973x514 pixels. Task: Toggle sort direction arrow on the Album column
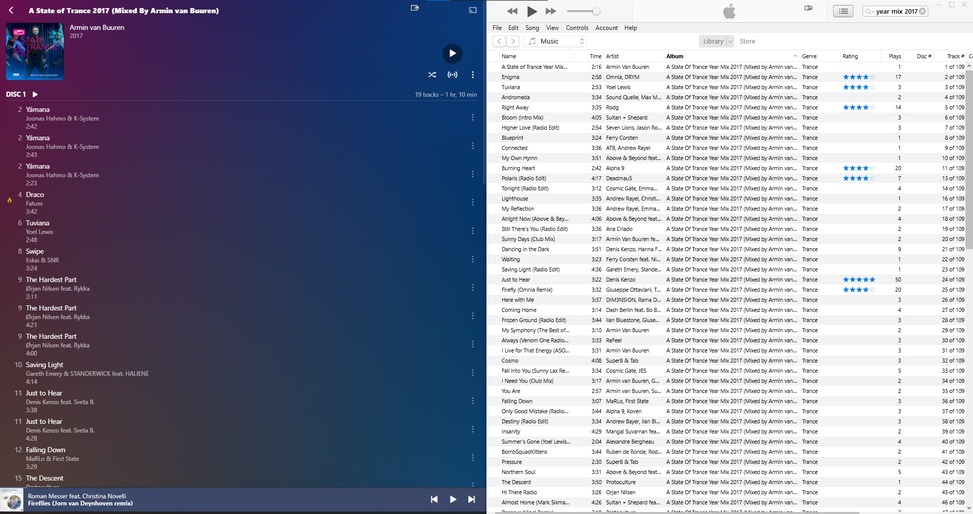(x=795, y=56)
